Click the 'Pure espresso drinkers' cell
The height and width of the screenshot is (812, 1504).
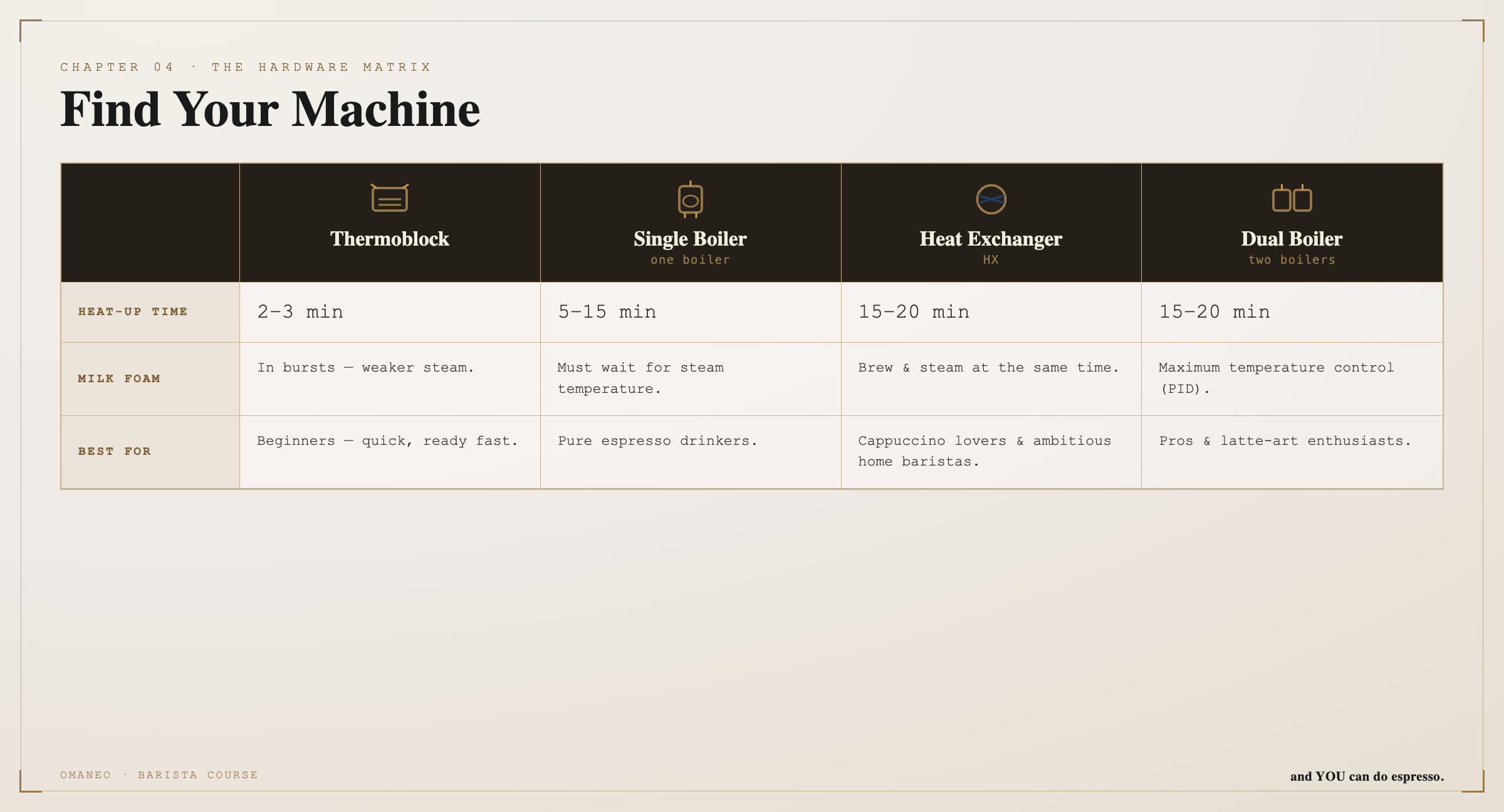(691, 452)
